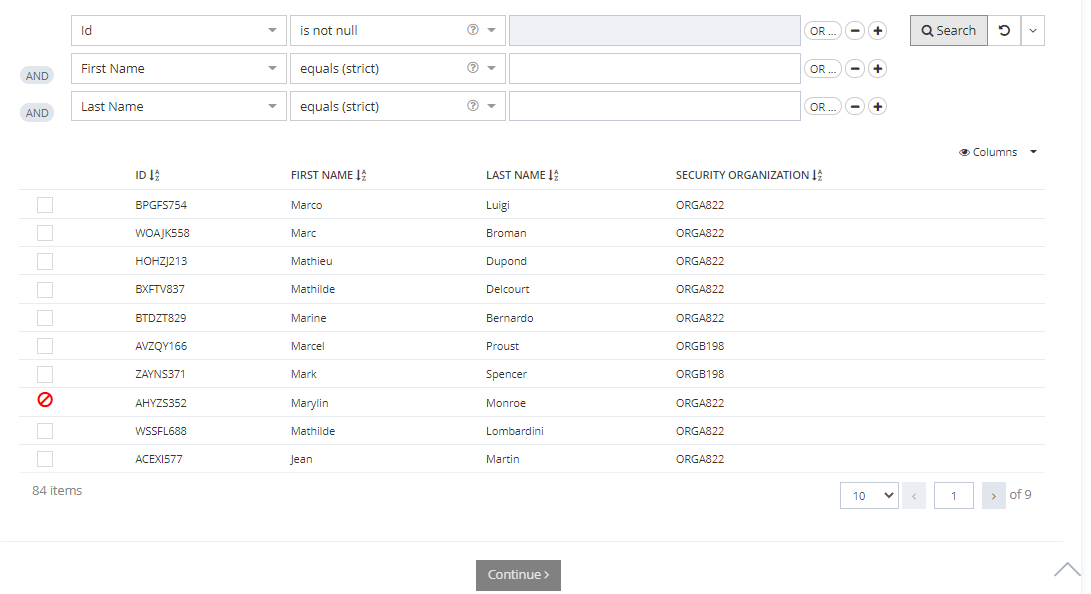
Task: Click the Search button
Action: tap(948, 31)
